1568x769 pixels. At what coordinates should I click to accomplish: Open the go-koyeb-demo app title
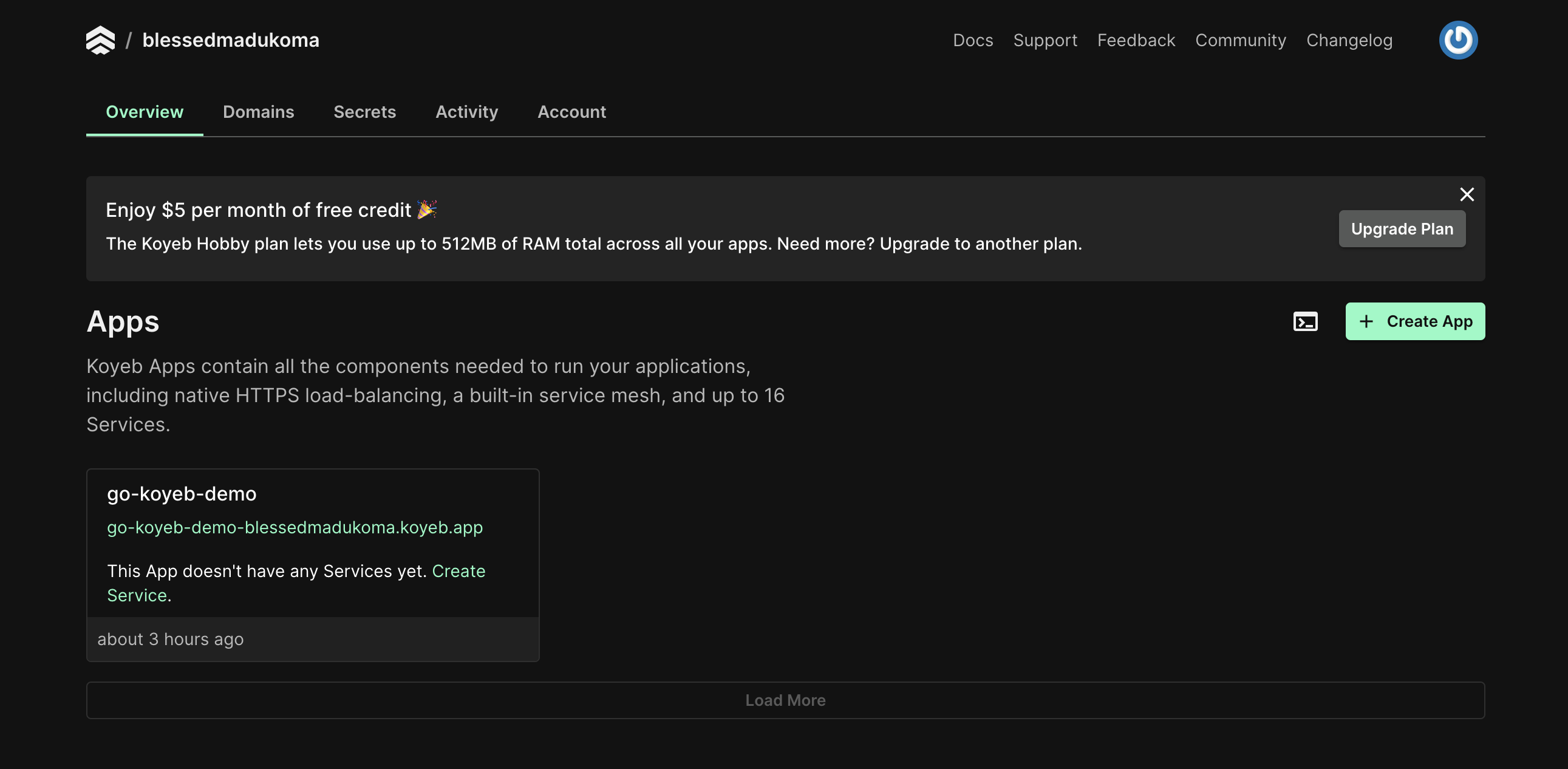pos(182,494)
